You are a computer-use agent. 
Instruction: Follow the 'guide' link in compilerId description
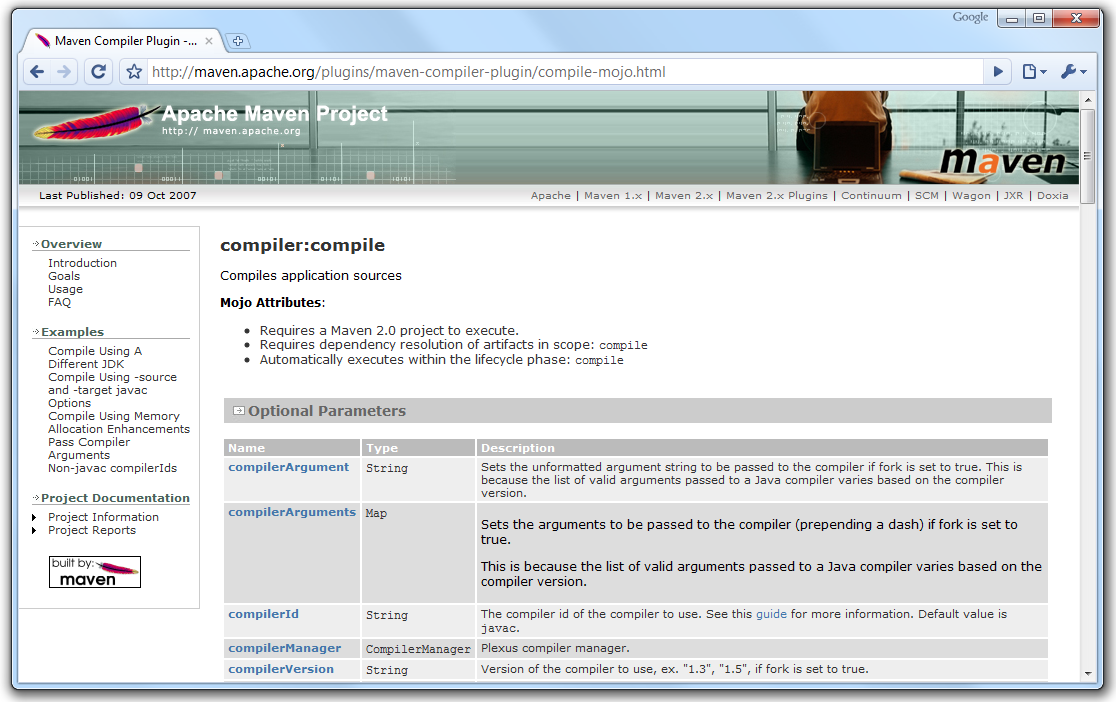pos(771,614)
